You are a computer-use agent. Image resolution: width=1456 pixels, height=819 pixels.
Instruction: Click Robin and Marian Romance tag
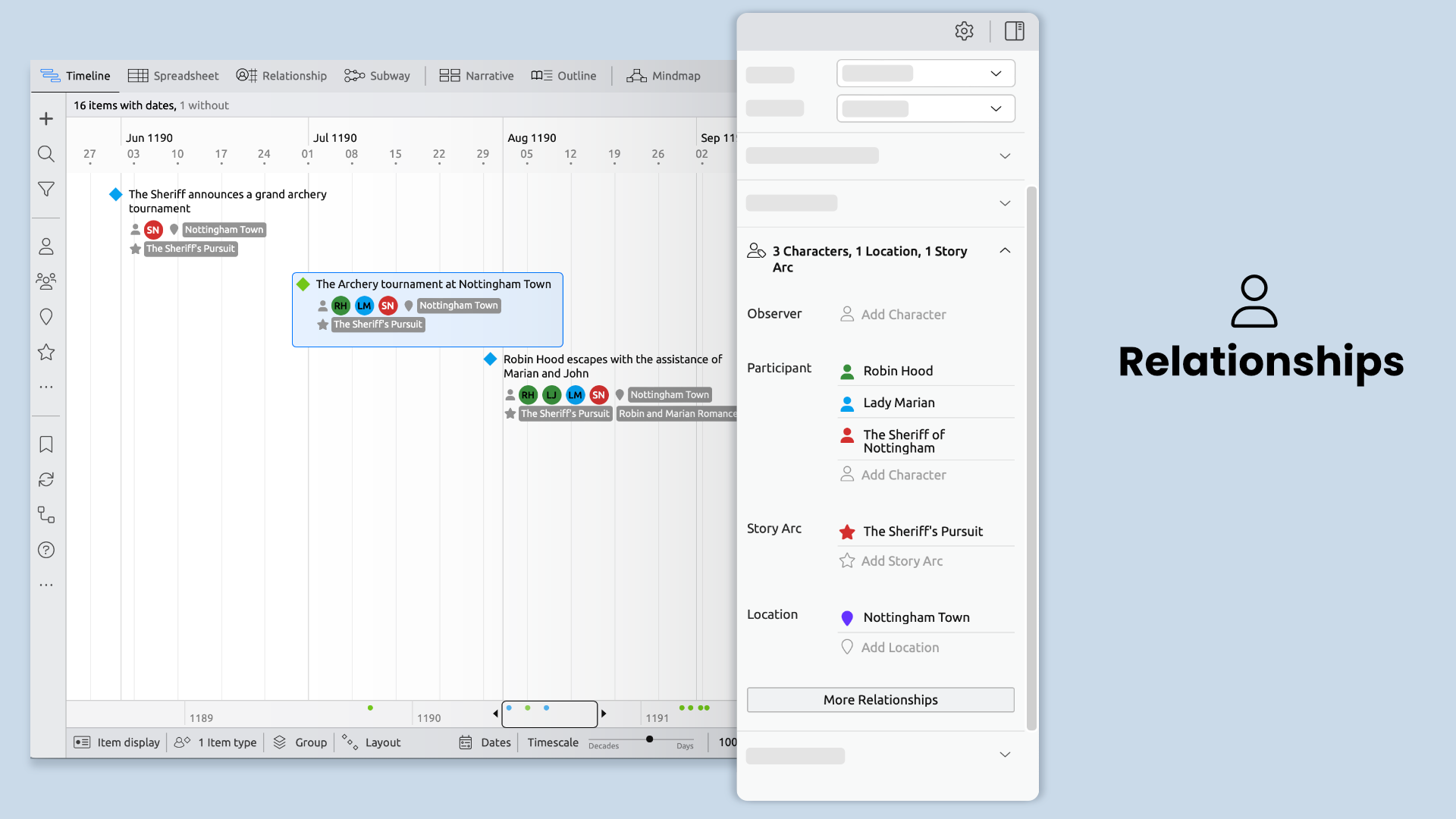(677, 414)
